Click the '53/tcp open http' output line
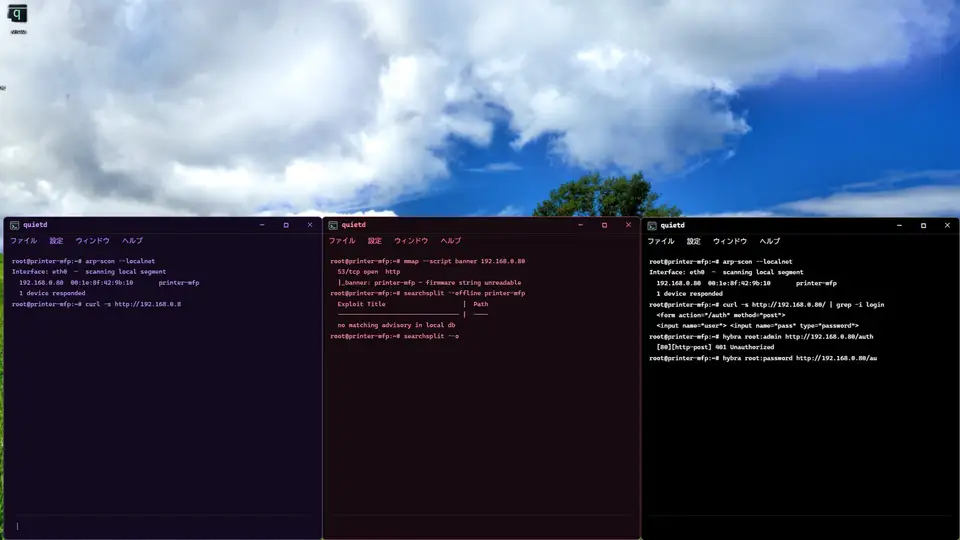This screenshot has height=540, width=960. (x=369, y=272)
